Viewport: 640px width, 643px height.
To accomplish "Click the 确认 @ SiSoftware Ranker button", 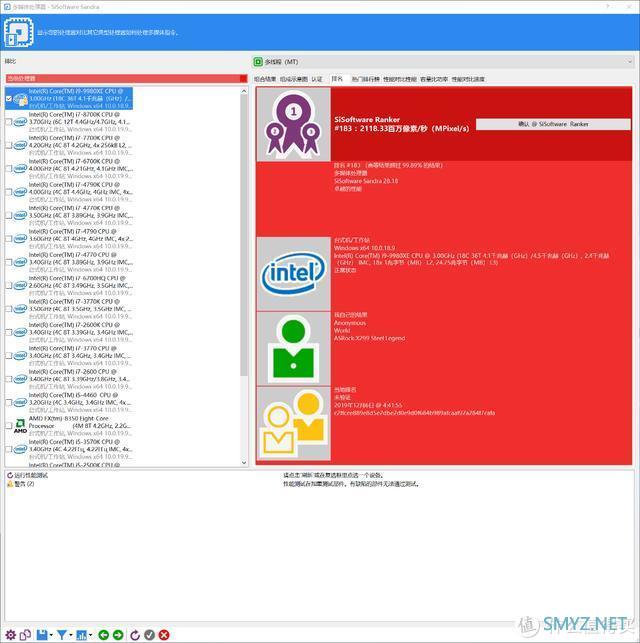I will (552, 124).
